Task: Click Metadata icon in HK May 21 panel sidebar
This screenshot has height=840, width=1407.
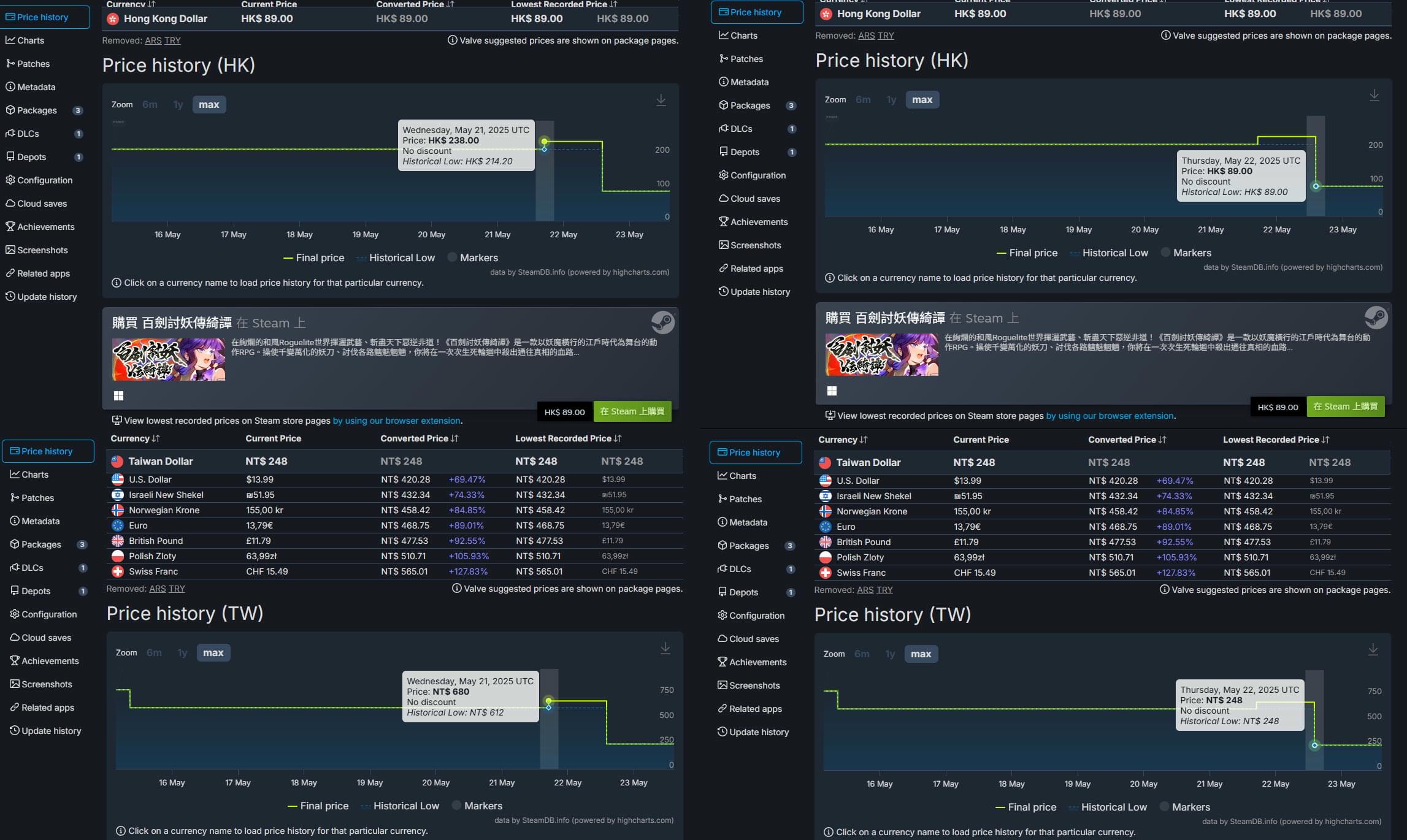Action: 10,86
